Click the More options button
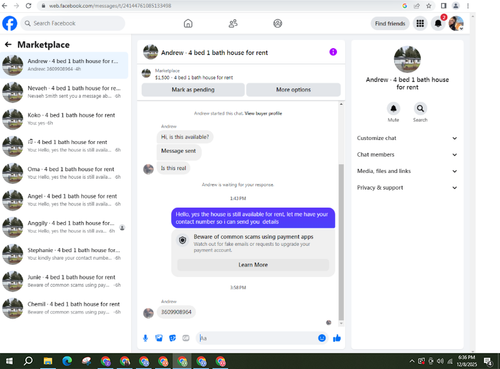500x369 pixels. tap(293, 90)
